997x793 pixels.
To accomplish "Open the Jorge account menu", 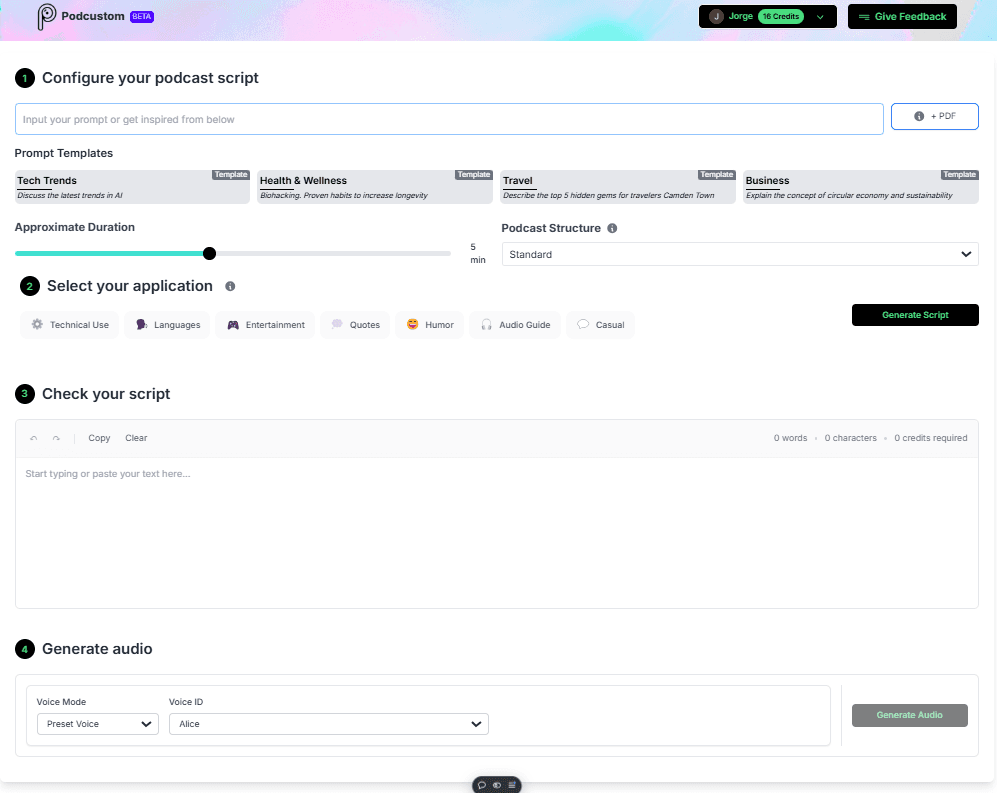I will pyautogui.click(x=766, y=16).
